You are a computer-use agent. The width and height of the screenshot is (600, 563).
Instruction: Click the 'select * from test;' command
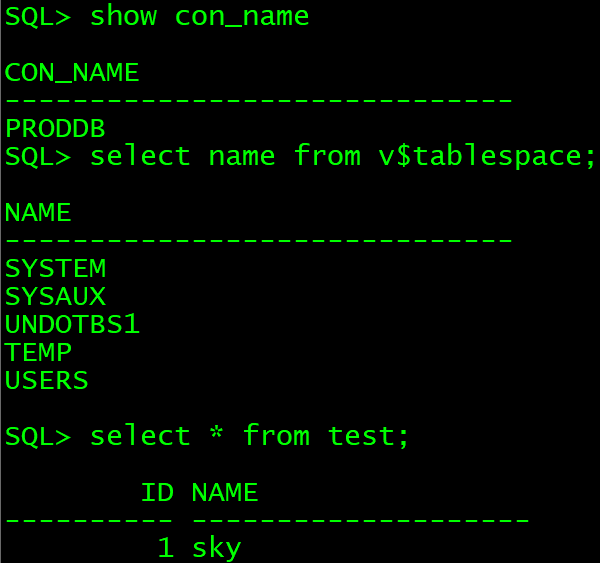click(249, 437)
